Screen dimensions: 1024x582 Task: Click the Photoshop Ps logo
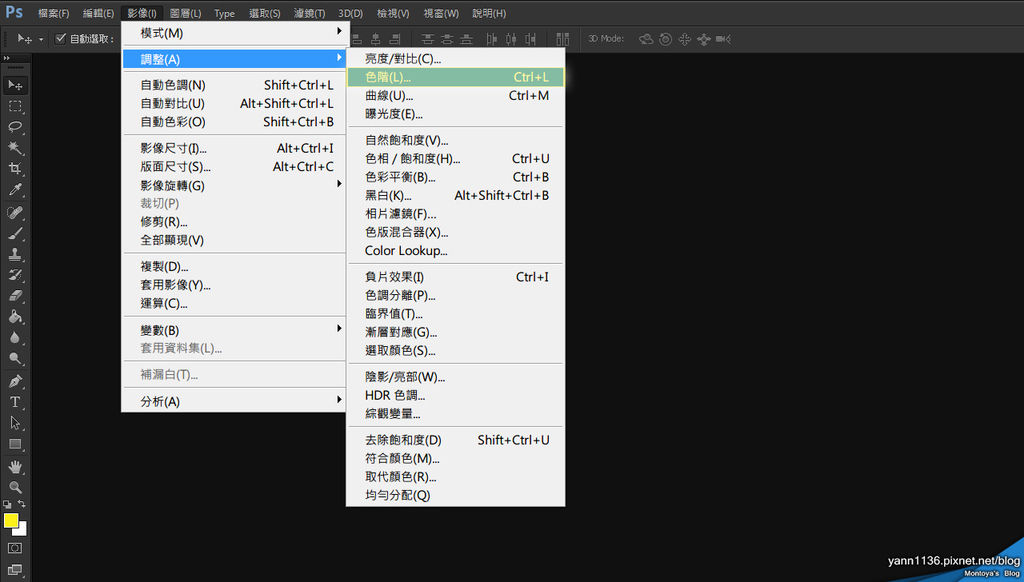[14, 12]
